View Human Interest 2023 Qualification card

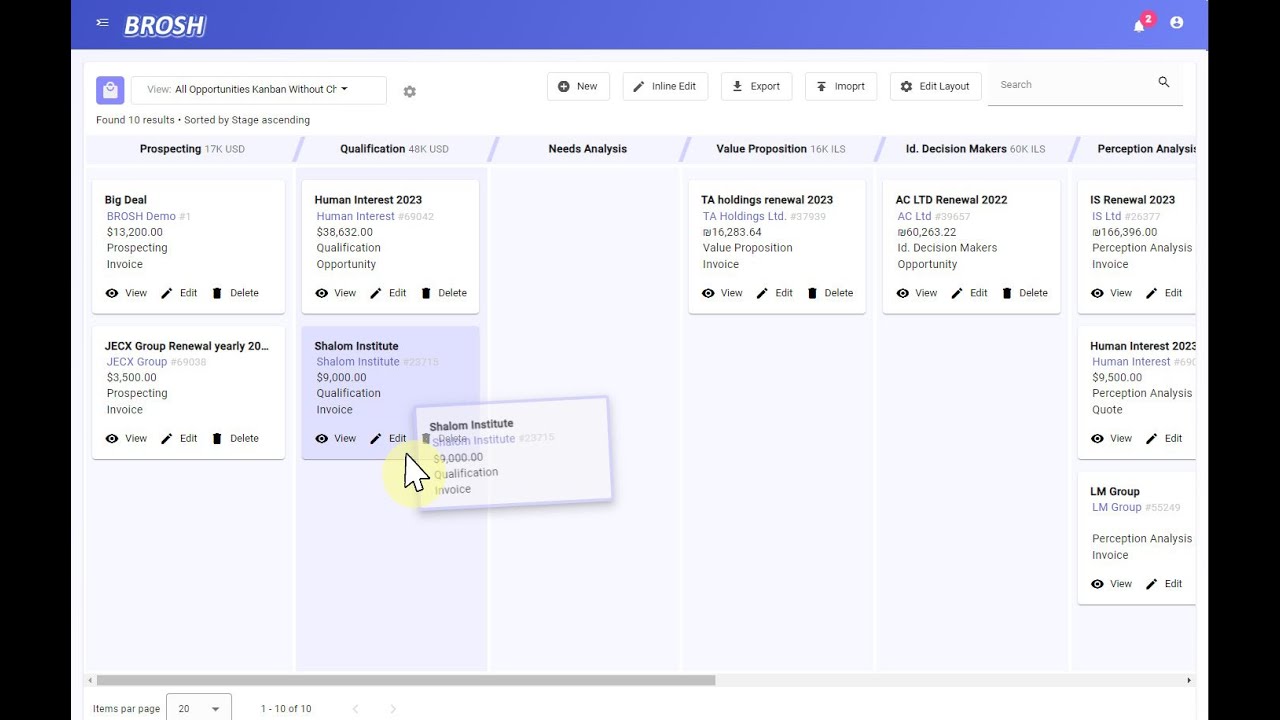tap(335, 293)
